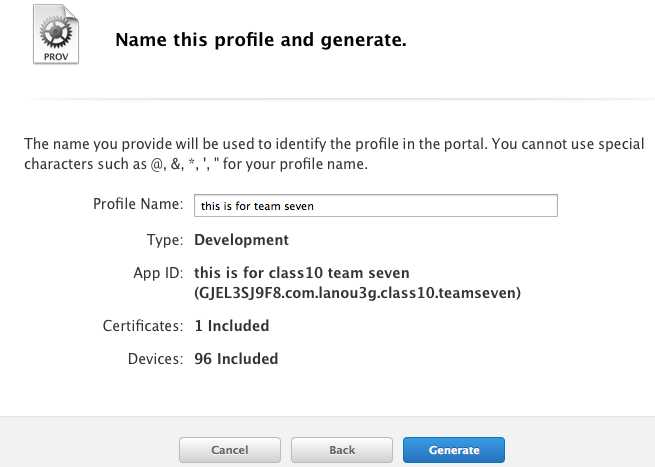Click the 'Profile Name:' label

[x=138, y=204]
